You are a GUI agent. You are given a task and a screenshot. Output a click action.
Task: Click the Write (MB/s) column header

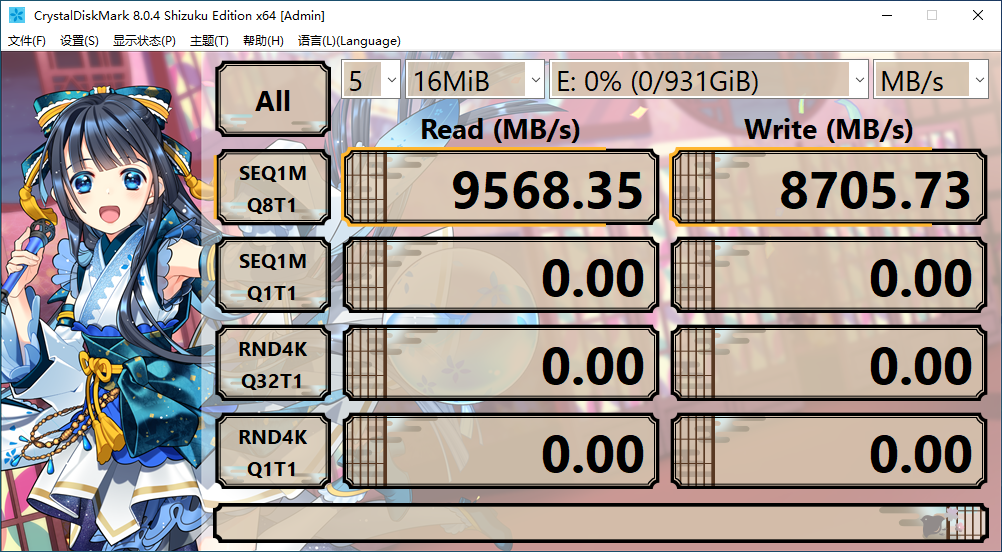829,130
